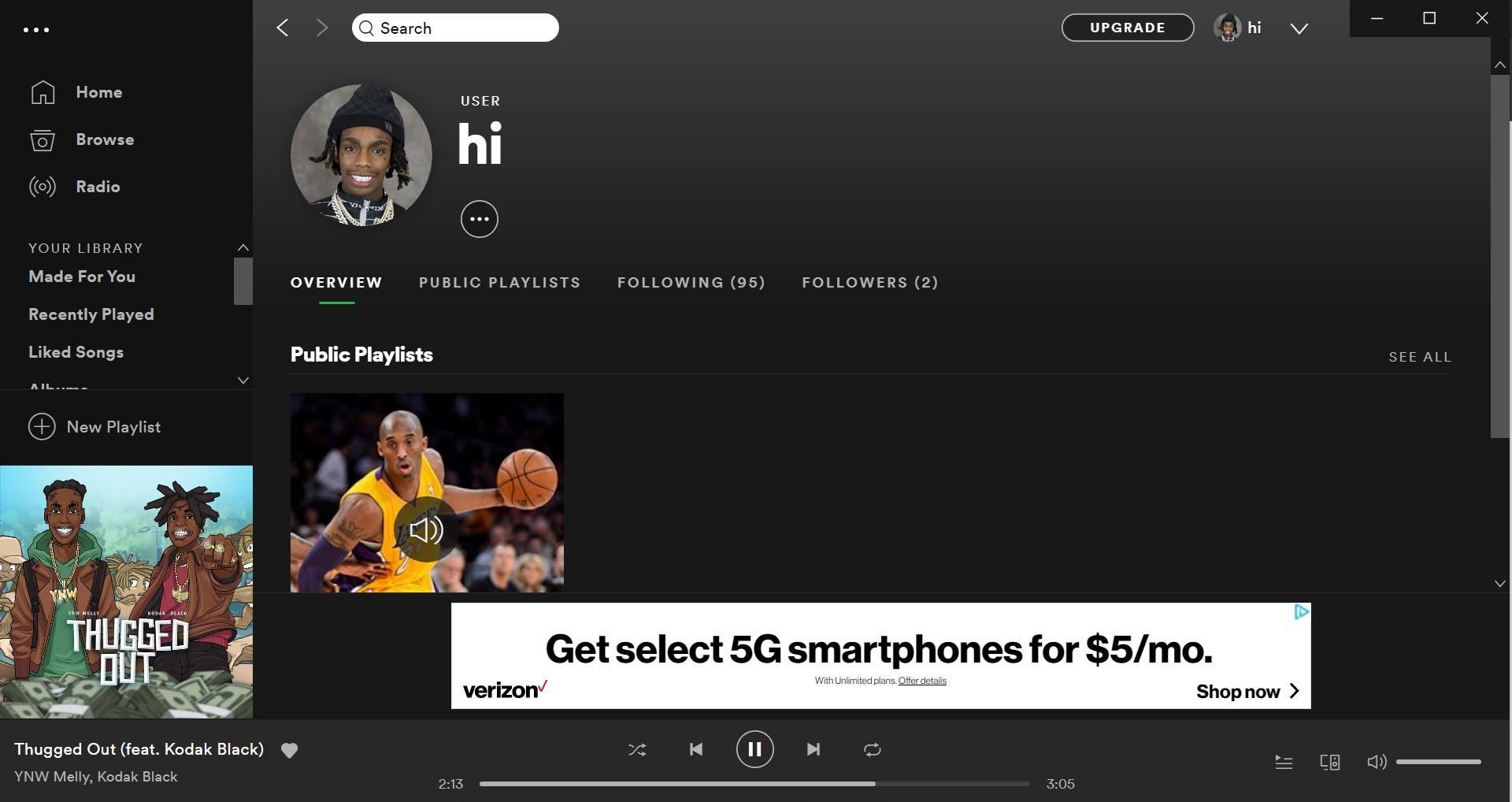Viewport: 1512px width, 802px height.
Task: Click Shop now on the Verizon ad
Action: click(x=1247, y=692)
